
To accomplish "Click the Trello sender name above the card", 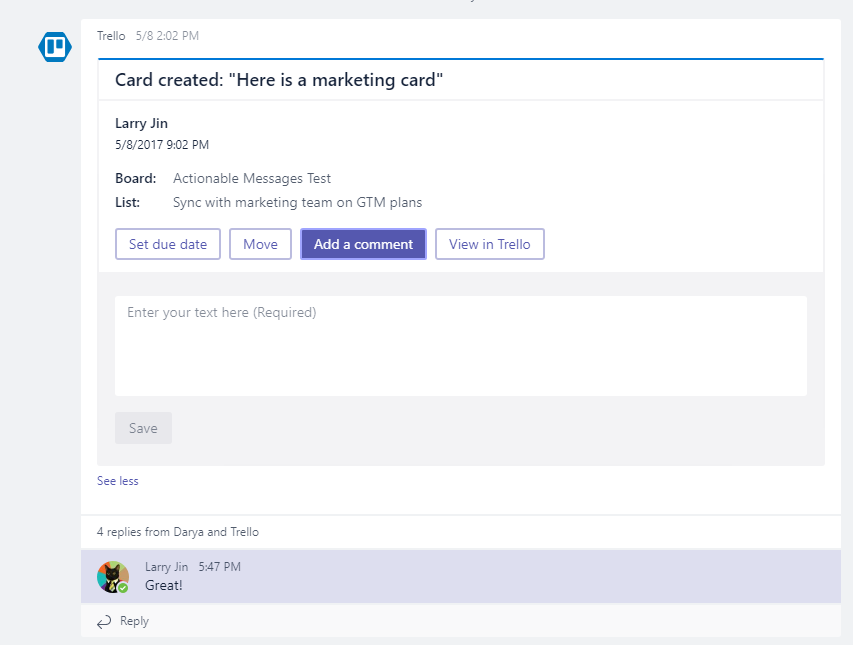I will (x=111, y=36).
